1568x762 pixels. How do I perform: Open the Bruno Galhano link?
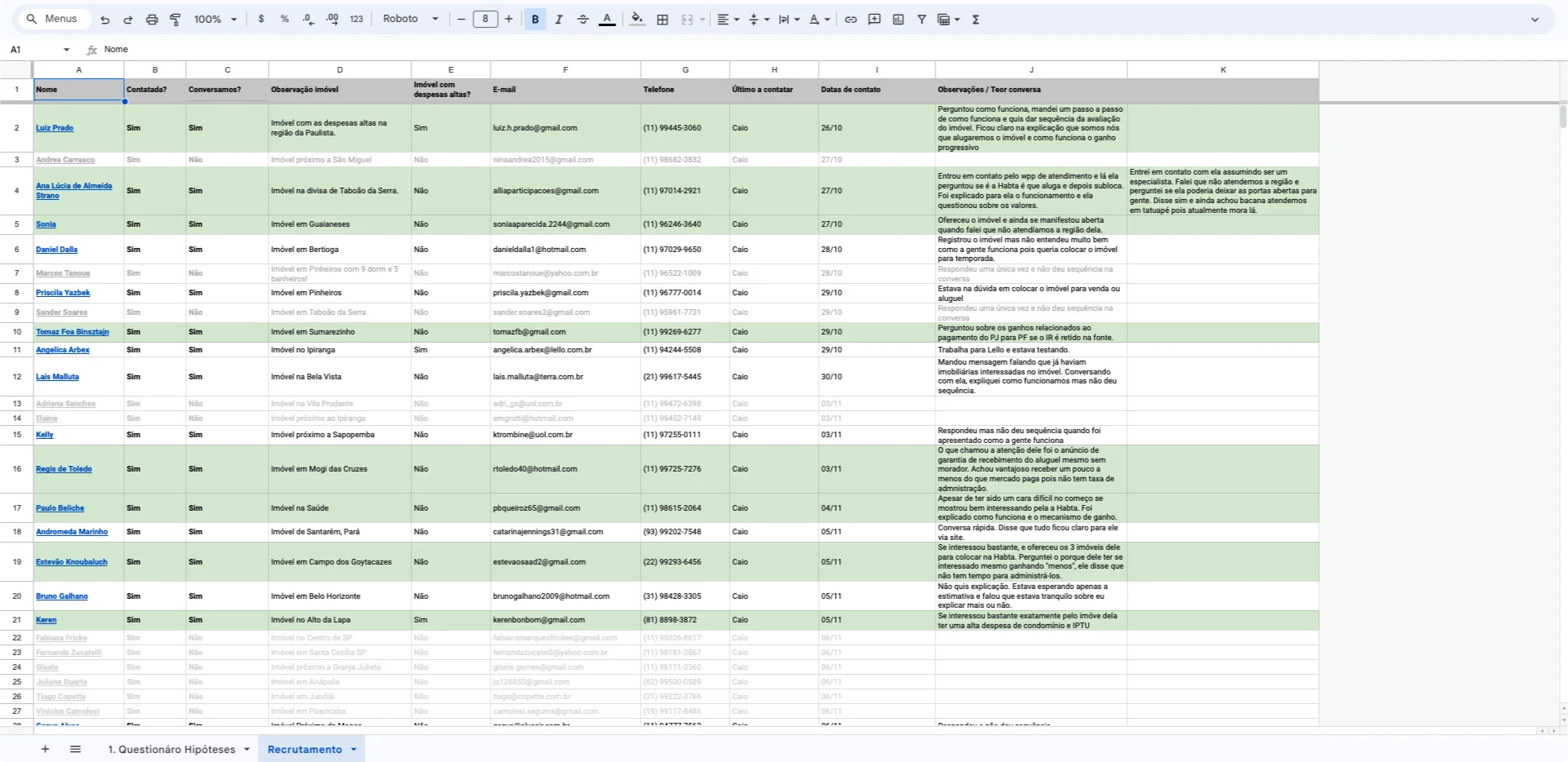click(x=62, y=596)
